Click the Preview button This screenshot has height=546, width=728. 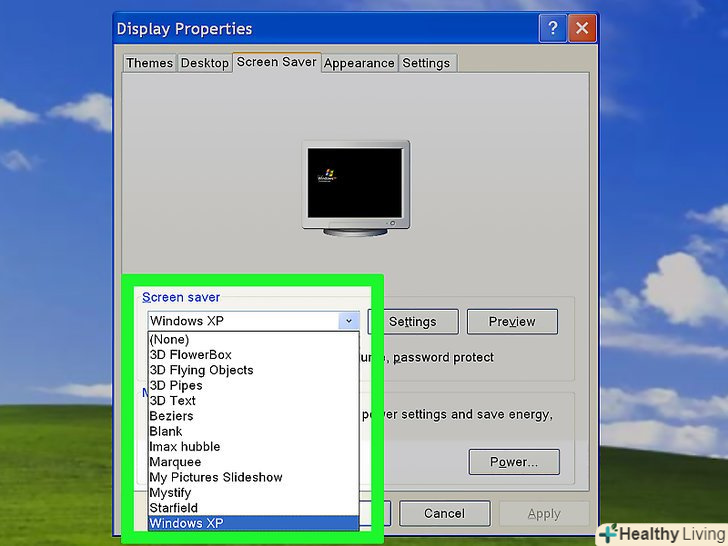click(x=512, y=322)
